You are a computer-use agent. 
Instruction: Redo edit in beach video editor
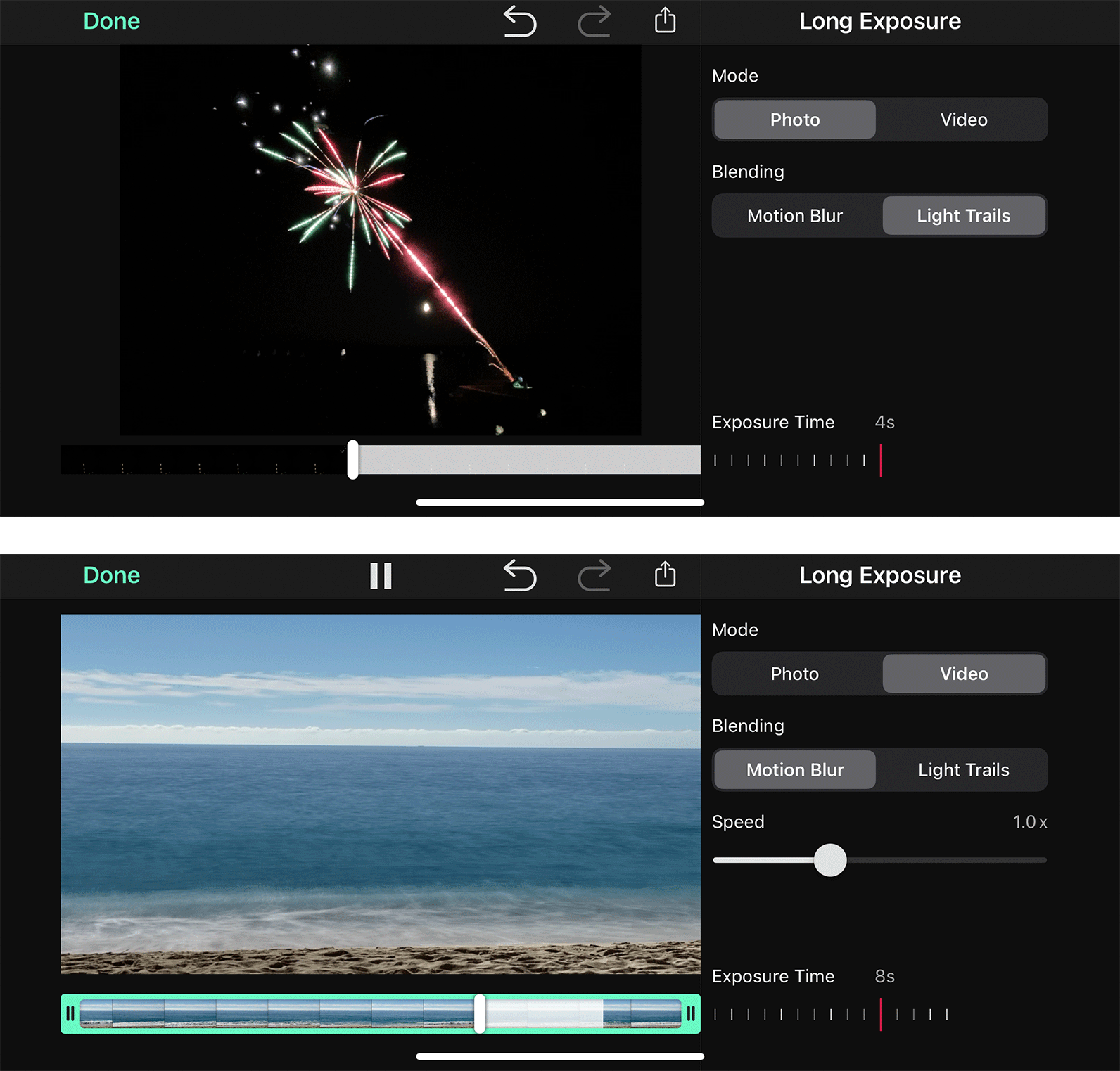[594, 575]
